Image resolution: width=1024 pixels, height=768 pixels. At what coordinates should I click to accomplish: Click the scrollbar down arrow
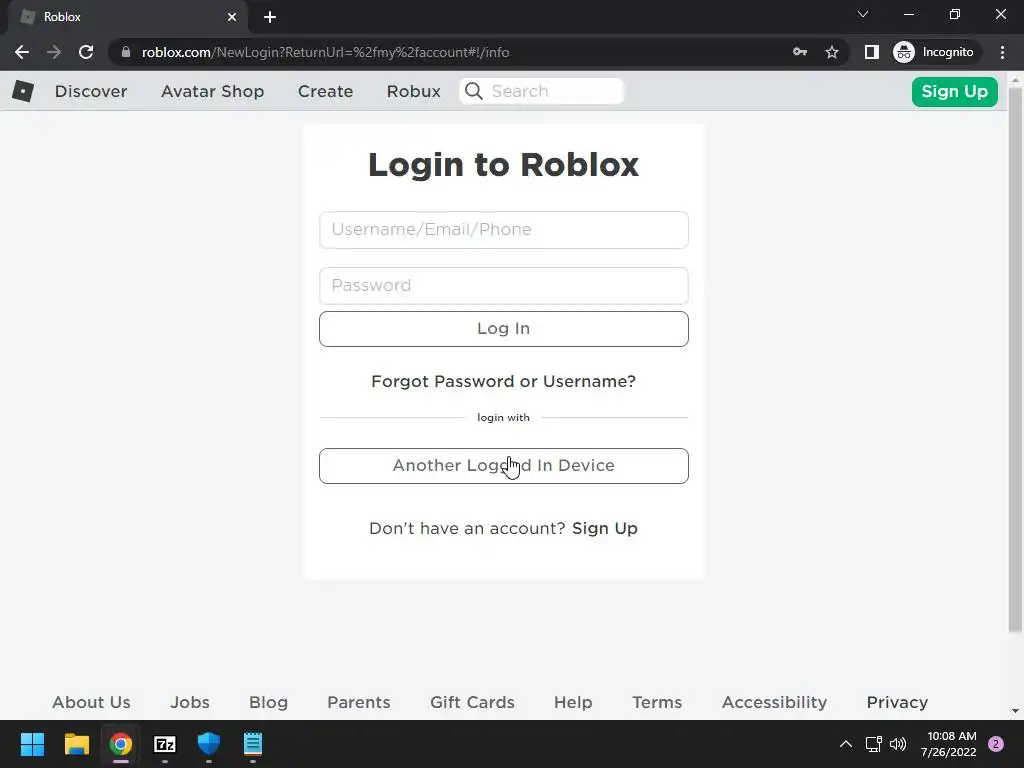click(x=1015, y=711)
